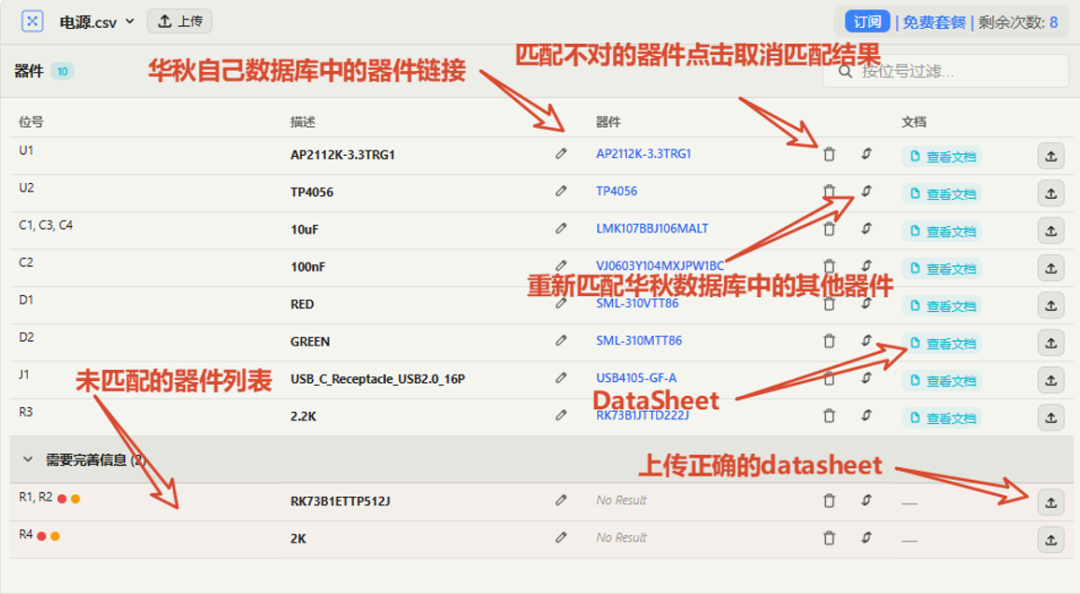Viewport: 1080px width, 594px height.
Task: Delete the match for R3 row
Action: point(829,416)
